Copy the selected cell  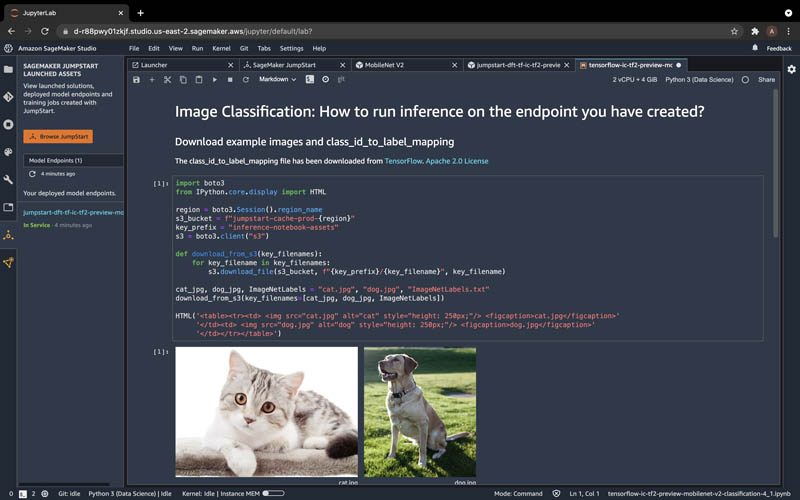pos(183,80)
